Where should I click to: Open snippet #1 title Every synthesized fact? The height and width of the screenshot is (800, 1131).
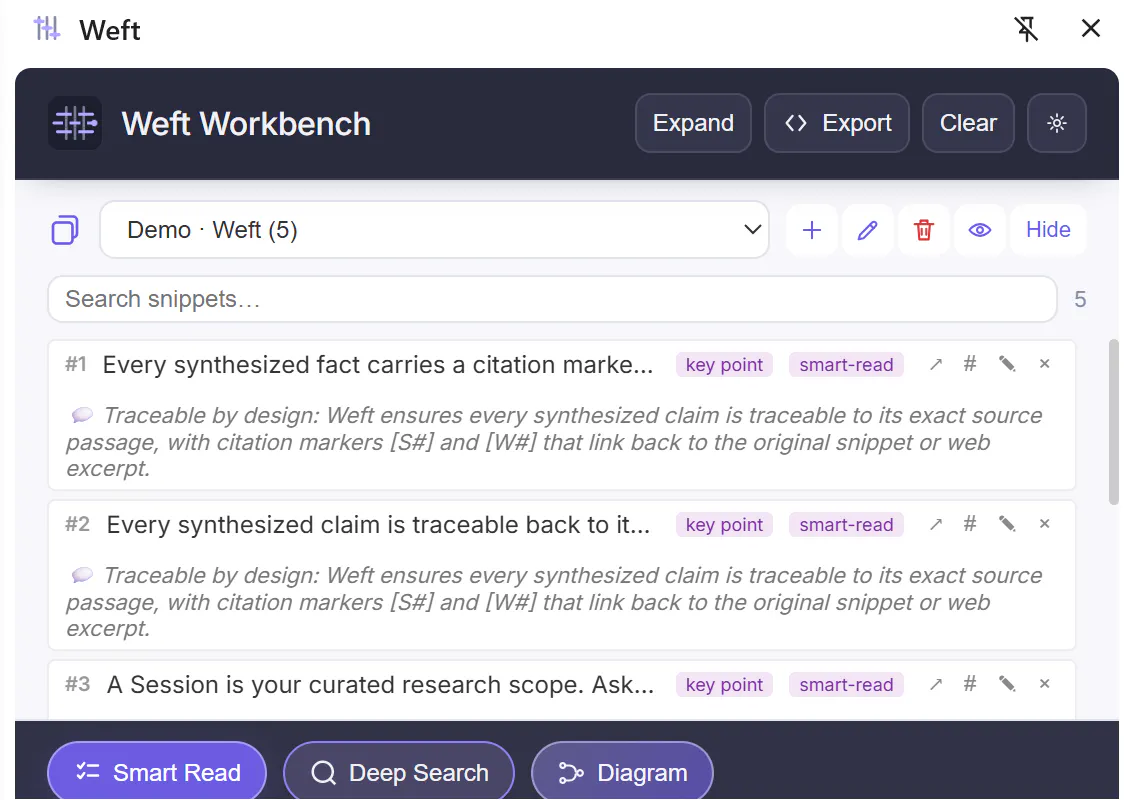pyautogui.click(x=377, y=365)
